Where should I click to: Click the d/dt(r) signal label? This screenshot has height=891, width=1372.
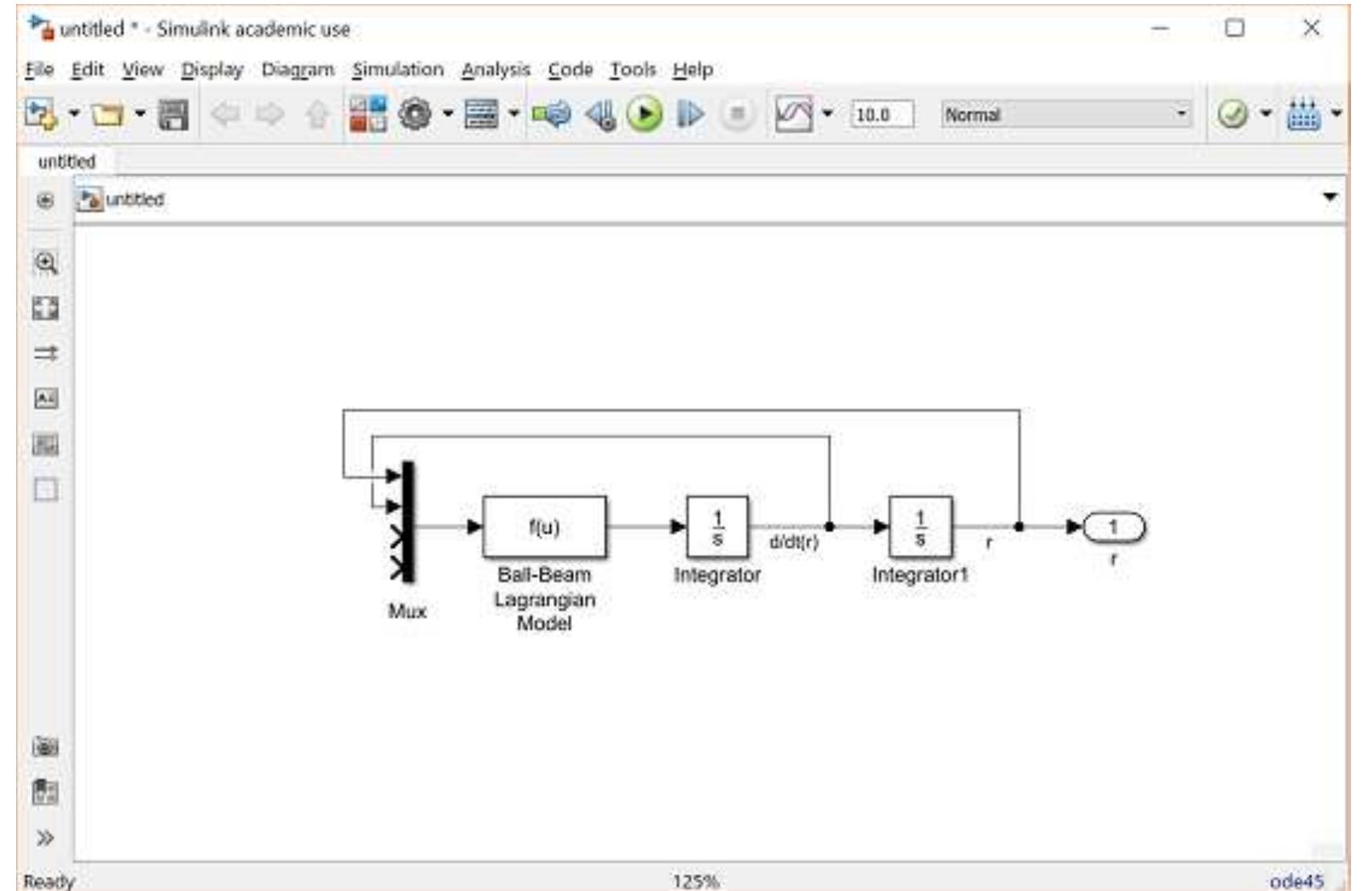(794, 542)
